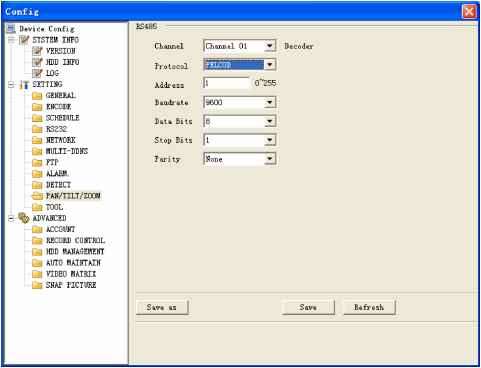Select the SCHEDULE tree label
Image resolution: width=481 pixels, height=368 pixels.
tap(63, 118)
